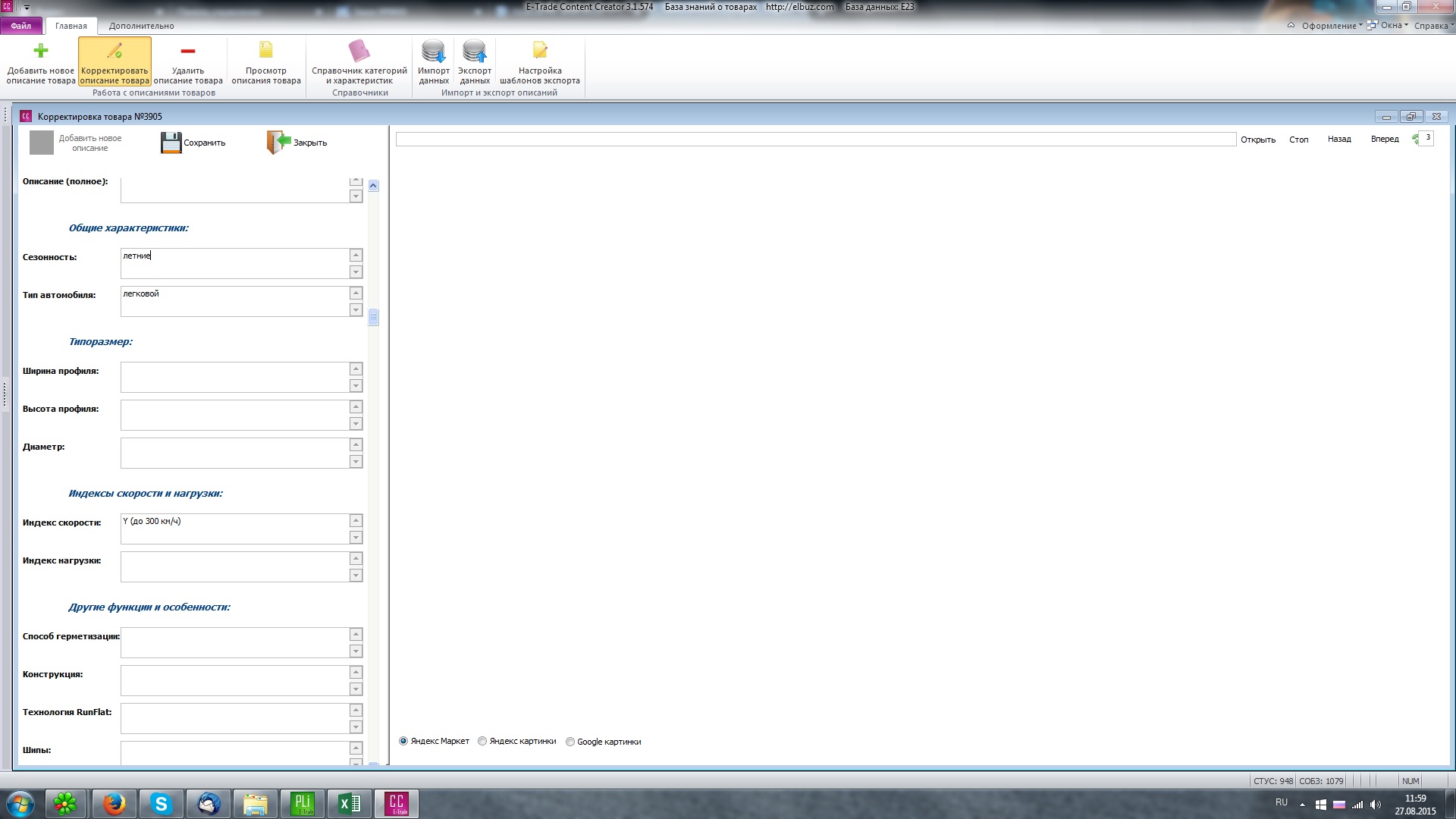Open the Export templates settings icon
Screen dimensions: 1456x819
click(540, 51)
